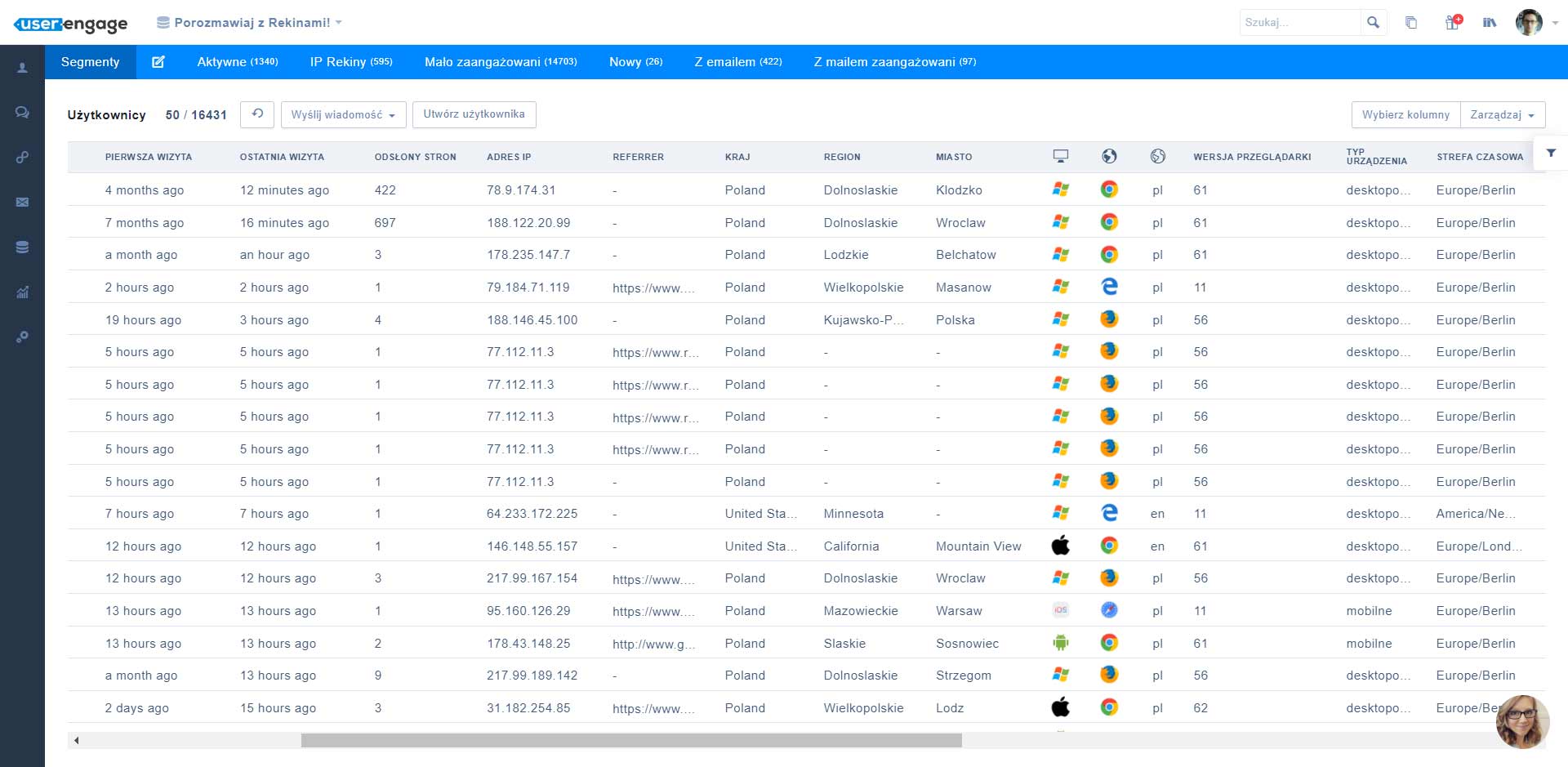Click the Kujawsko-P... region cell

(863, 319)
